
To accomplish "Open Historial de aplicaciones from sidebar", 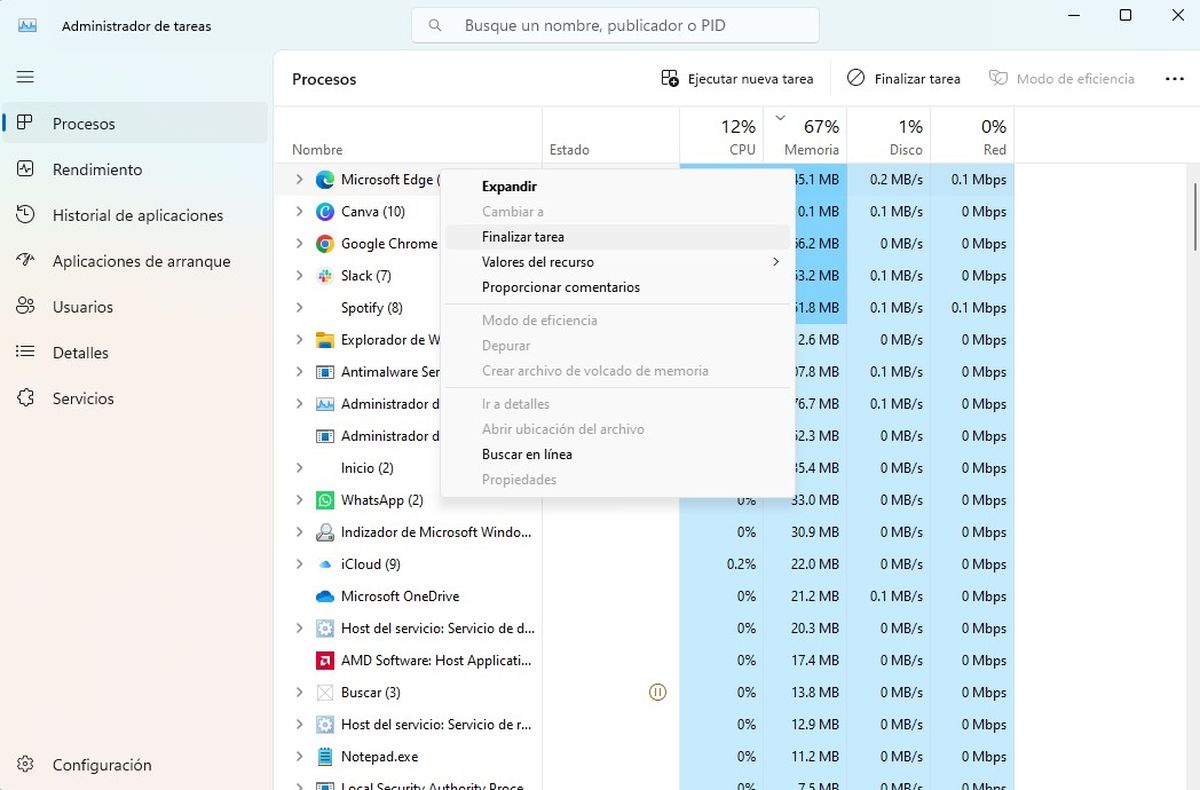I will pos(137,215).
